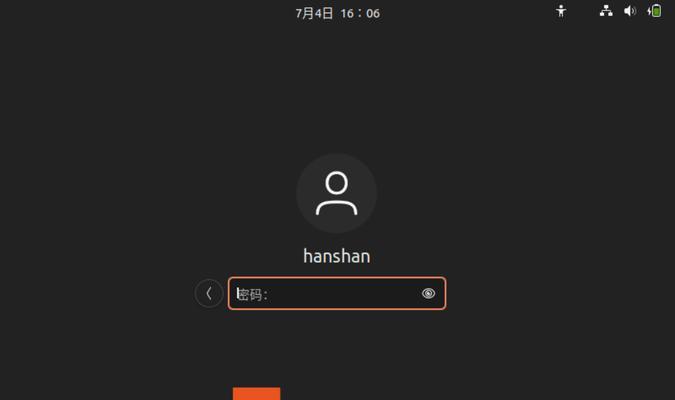Click the wired network status icon
675x400 pixels.
tap(606, 11)
